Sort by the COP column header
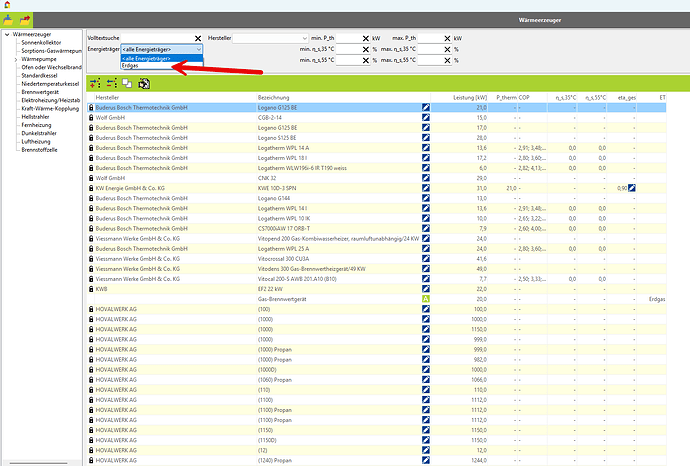 pos(532,98)
